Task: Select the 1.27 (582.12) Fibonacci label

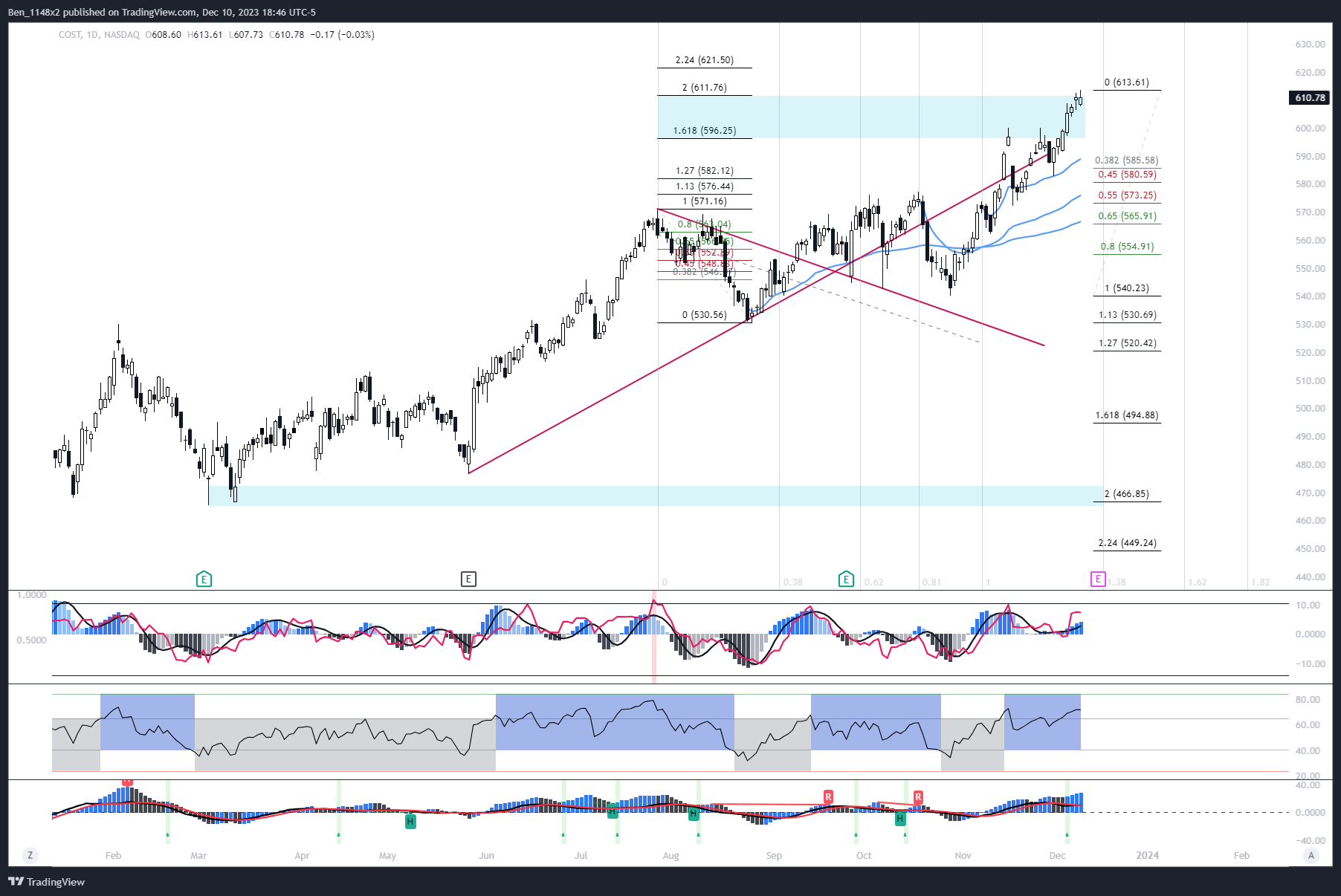Action: 704,171
